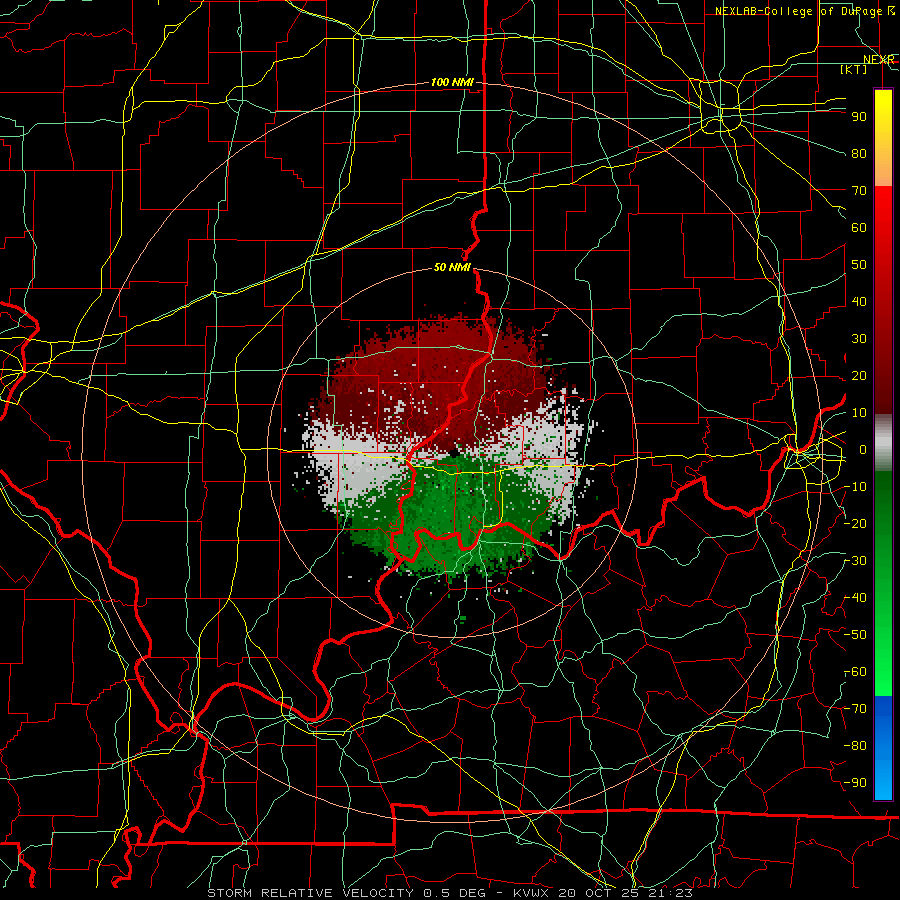Image resolution: width=900 pixels, height=900 pixels.
Task: Click the 20 OCT 25 date text
Action: tap(605, 893)
